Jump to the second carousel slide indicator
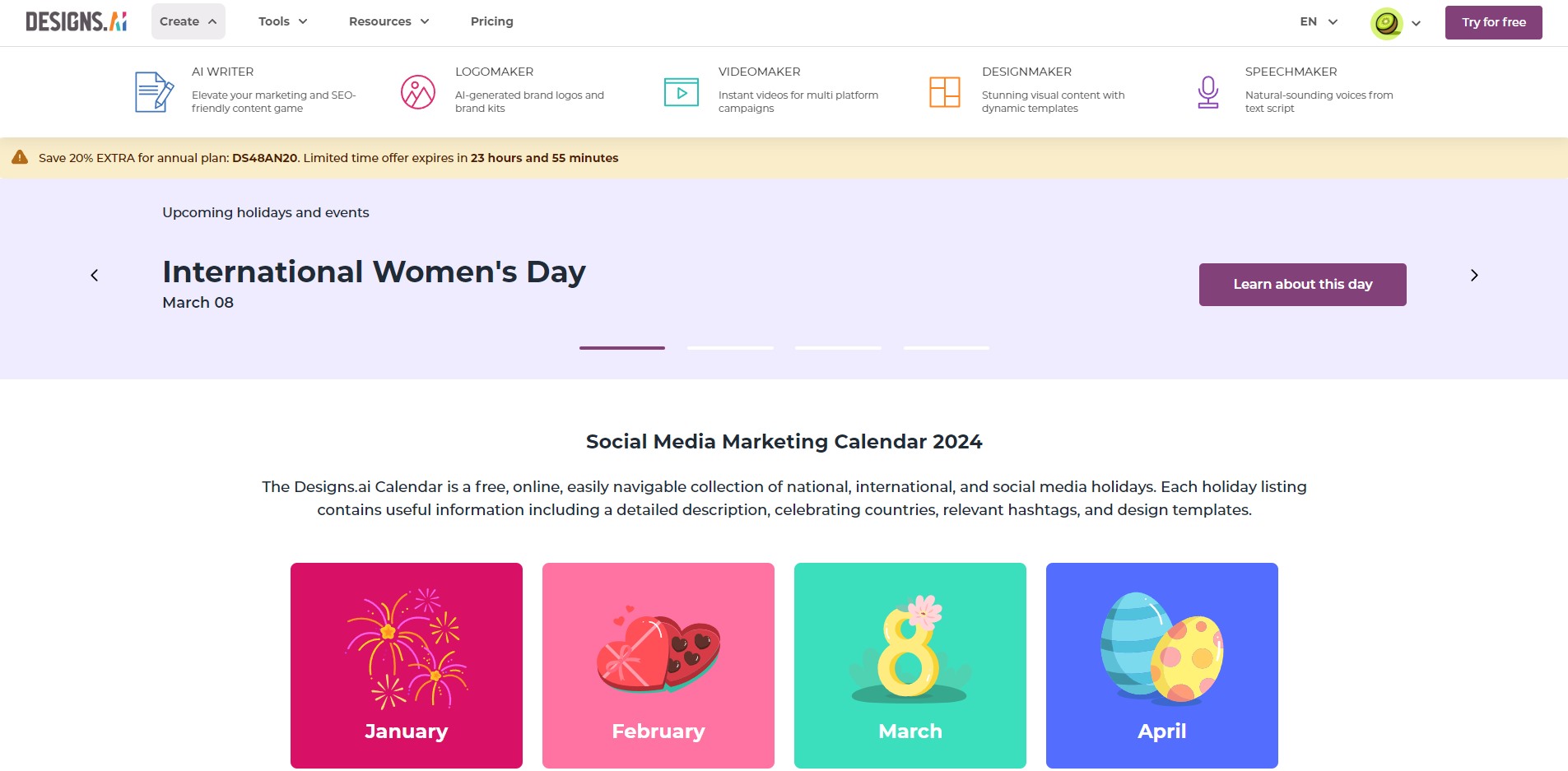Viewport: 1568px width, 771px height. pyautogui.click(x=730, y=348)
